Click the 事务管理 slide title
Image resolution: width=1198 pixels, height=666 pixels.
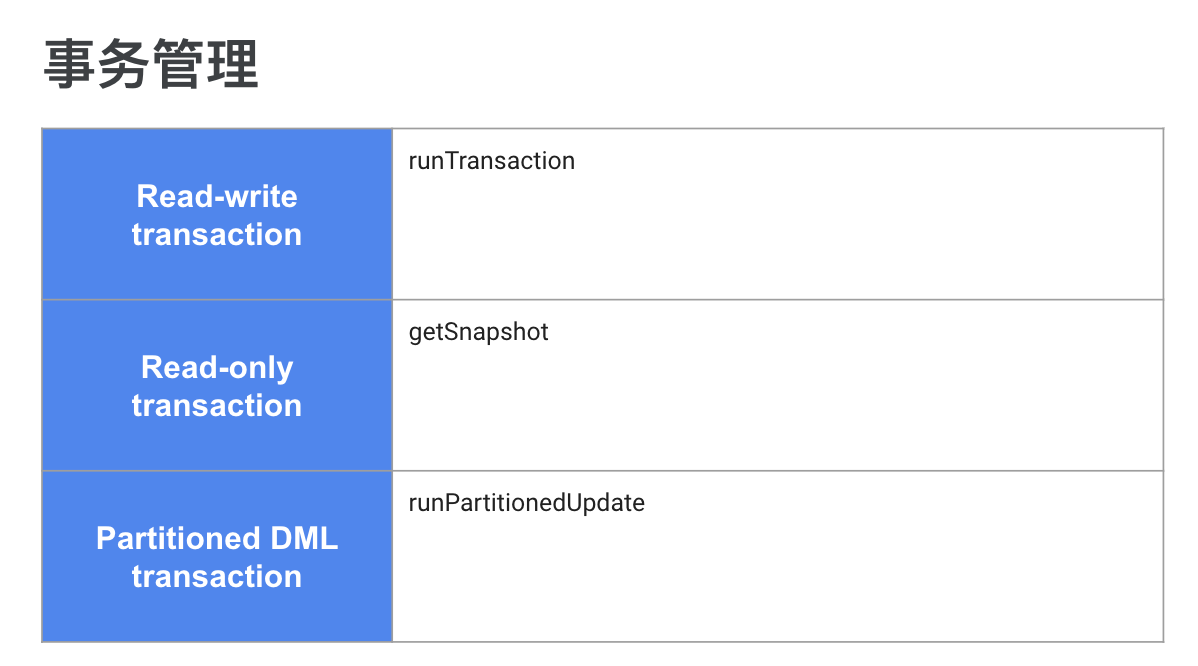click(151, 64)
